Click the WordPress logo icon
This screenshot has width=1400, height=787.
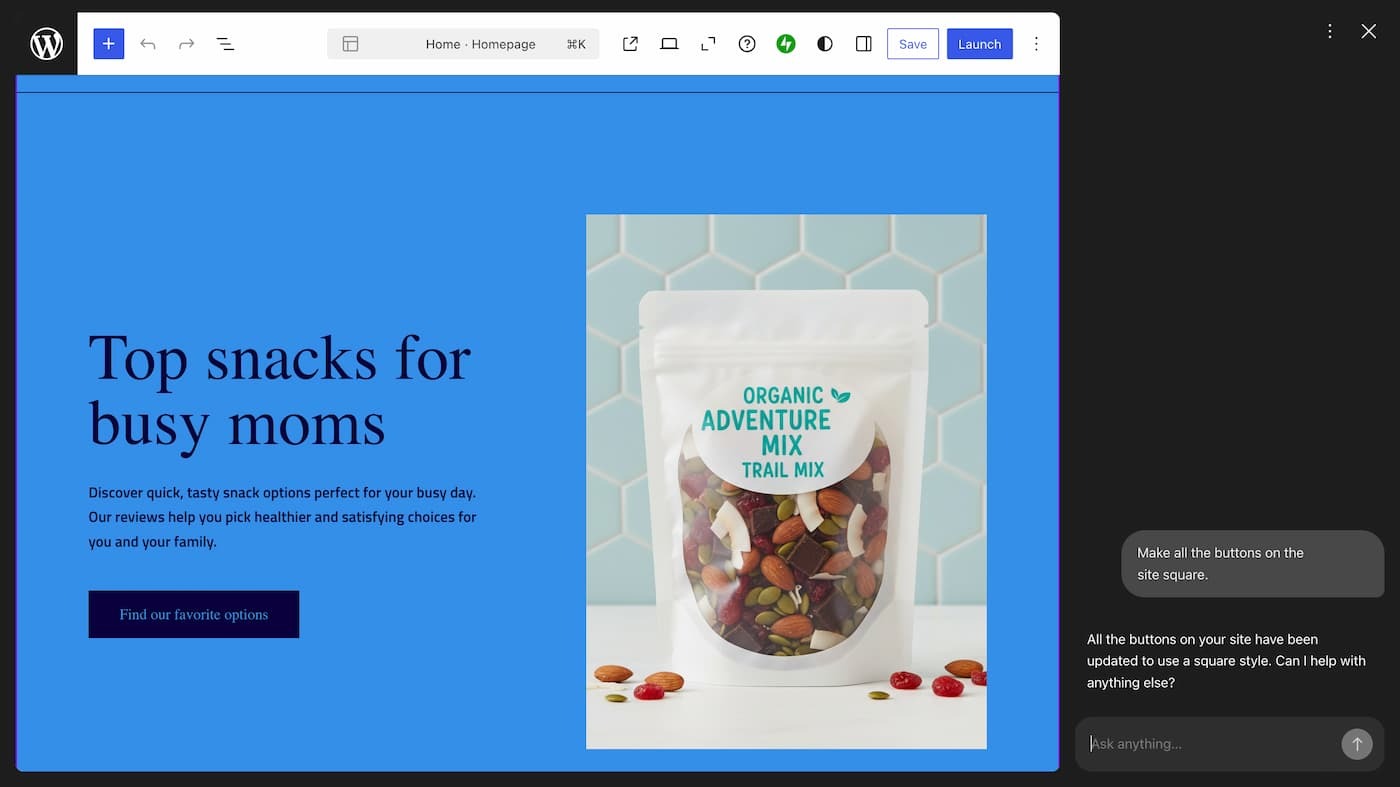click(46, 44)
